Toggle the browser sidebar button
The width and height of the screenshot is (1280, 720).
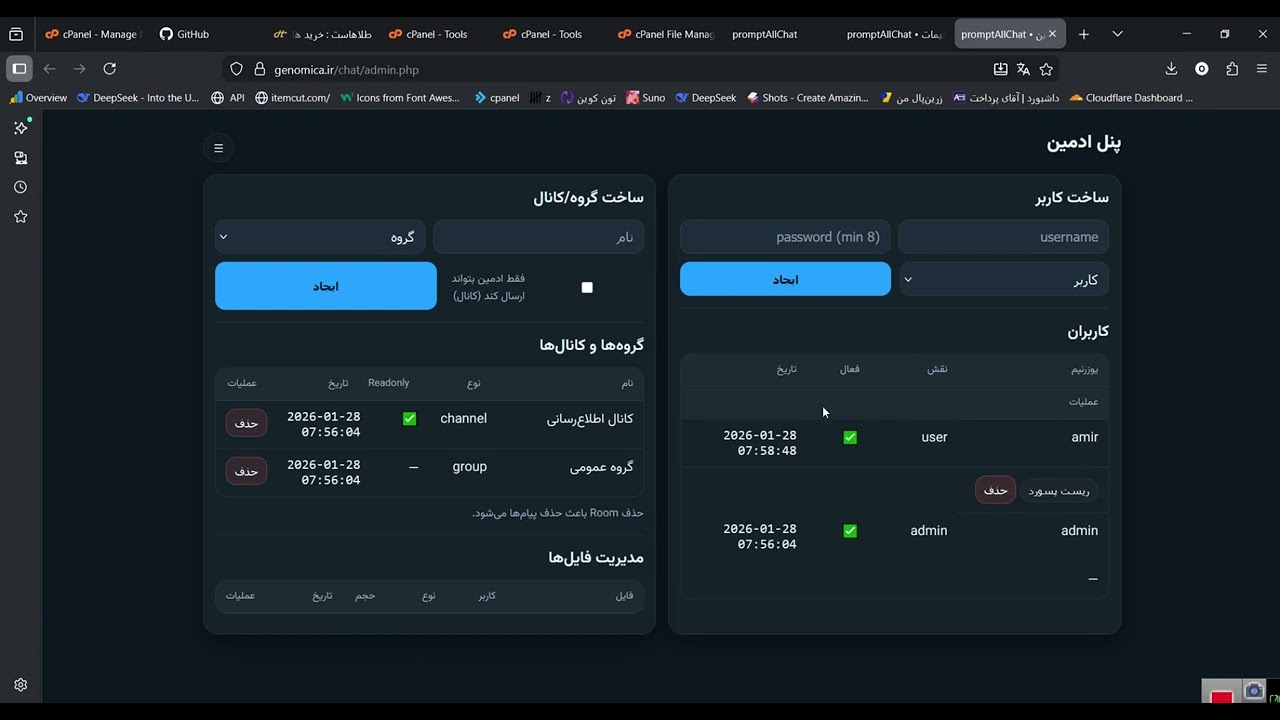coord(19,69)
